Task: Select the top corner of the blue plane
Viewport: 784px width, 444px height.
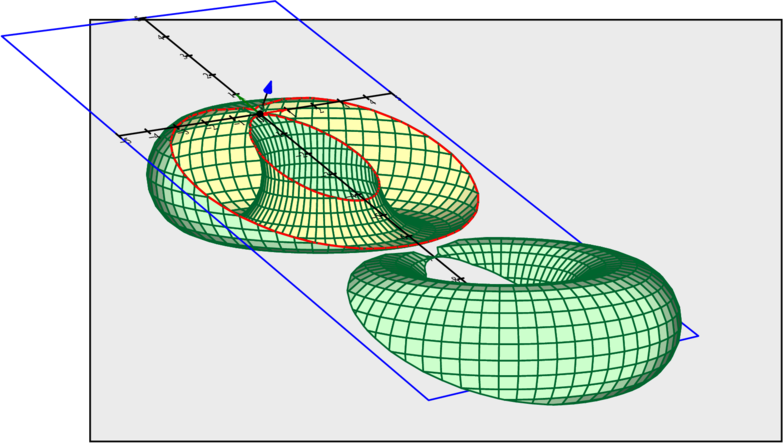Action: [275, 2]
